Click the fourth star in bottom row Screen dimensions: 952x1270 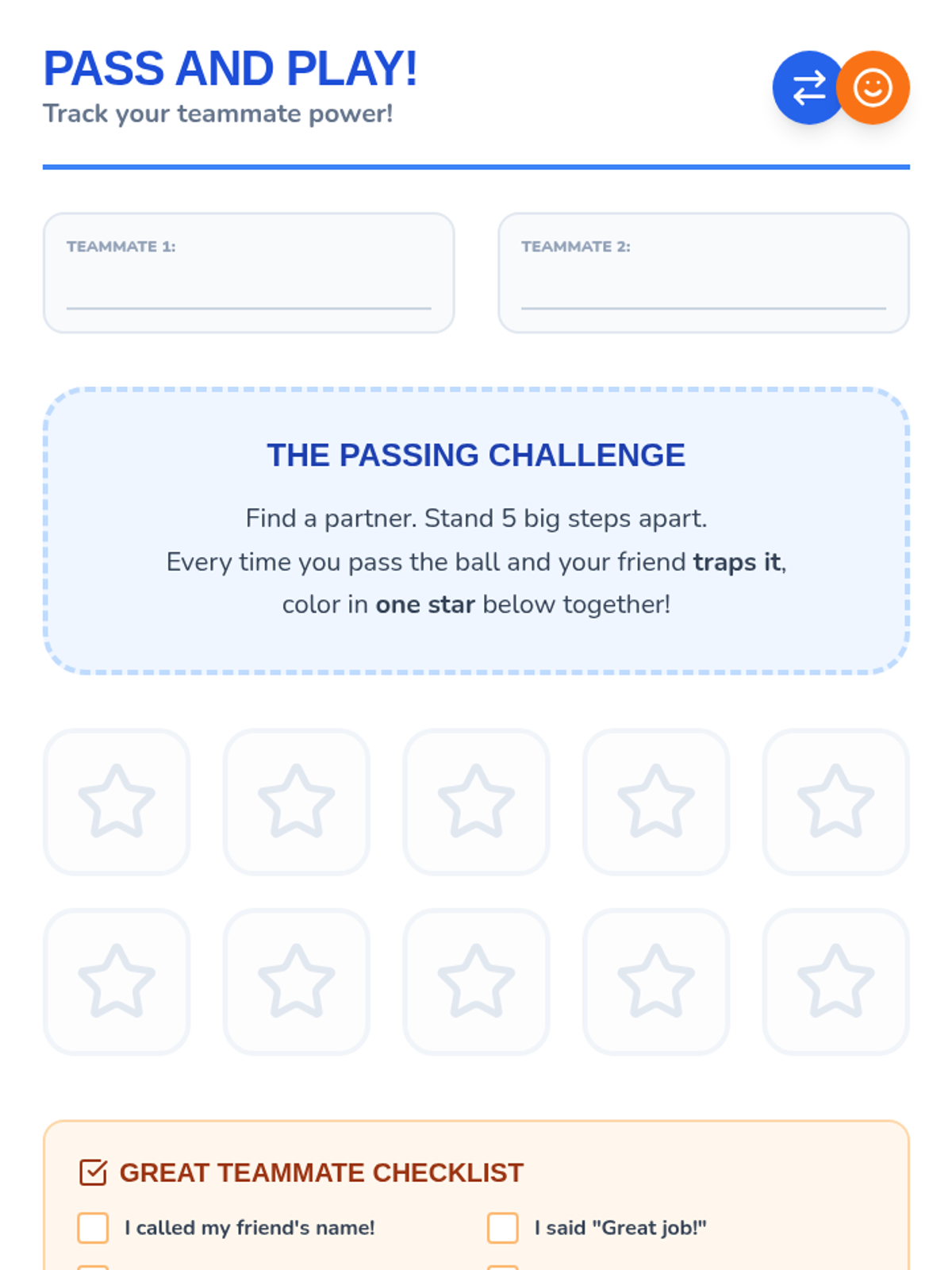pyautogui.click(x=656, y=982)
